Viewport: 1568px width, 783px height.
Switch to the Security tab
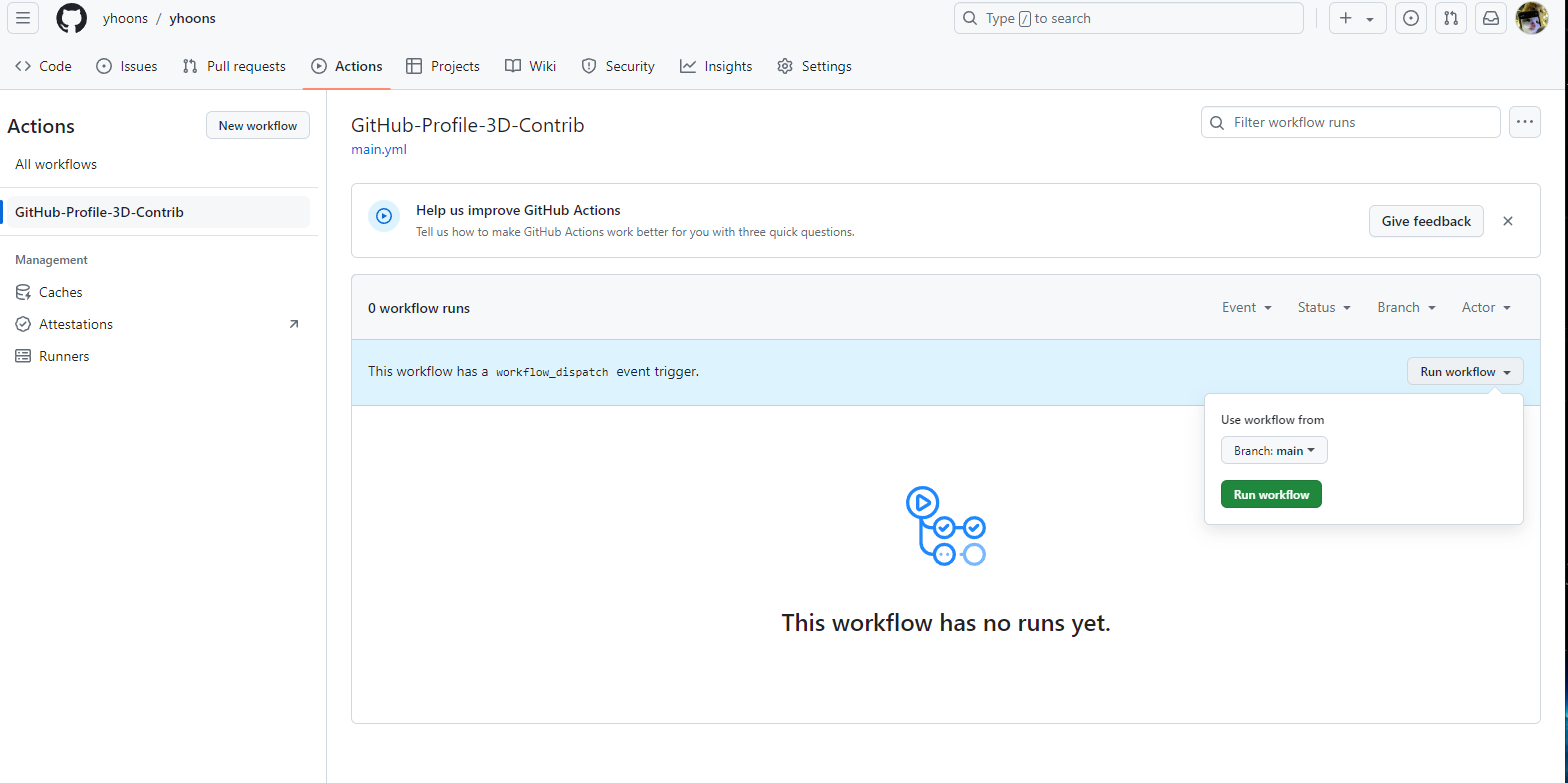[618, 66]
